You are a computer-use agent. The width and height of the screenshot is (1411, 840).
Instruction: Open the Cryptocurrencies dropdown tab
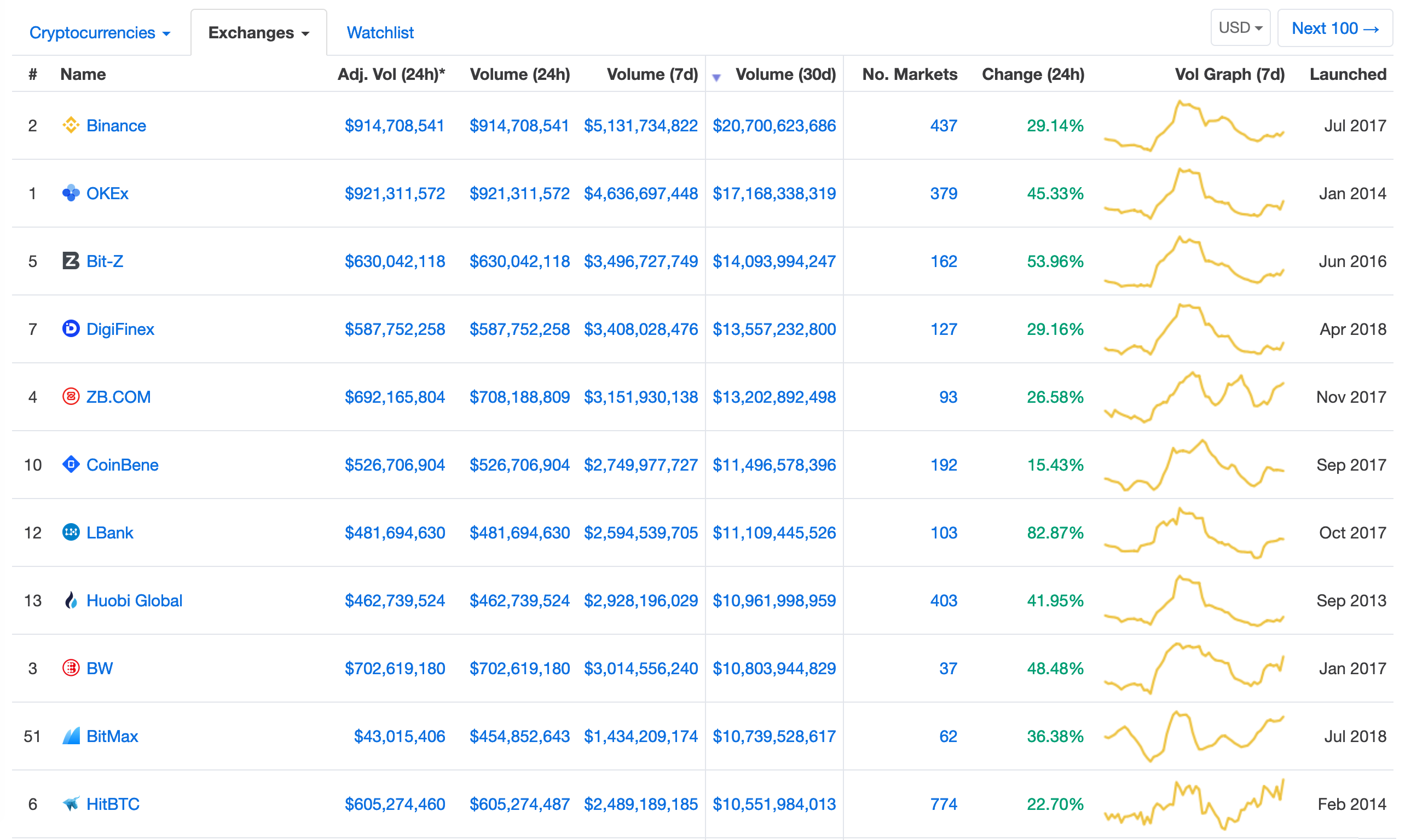tap(100, 33)
